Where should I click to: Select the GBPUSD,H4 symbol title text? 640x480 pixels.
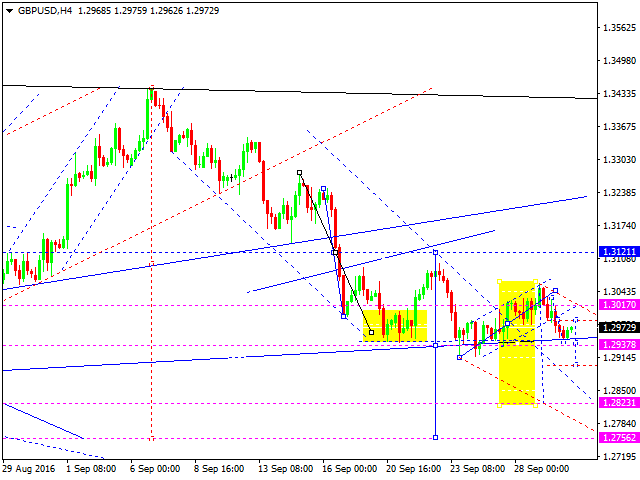point(45,11)
